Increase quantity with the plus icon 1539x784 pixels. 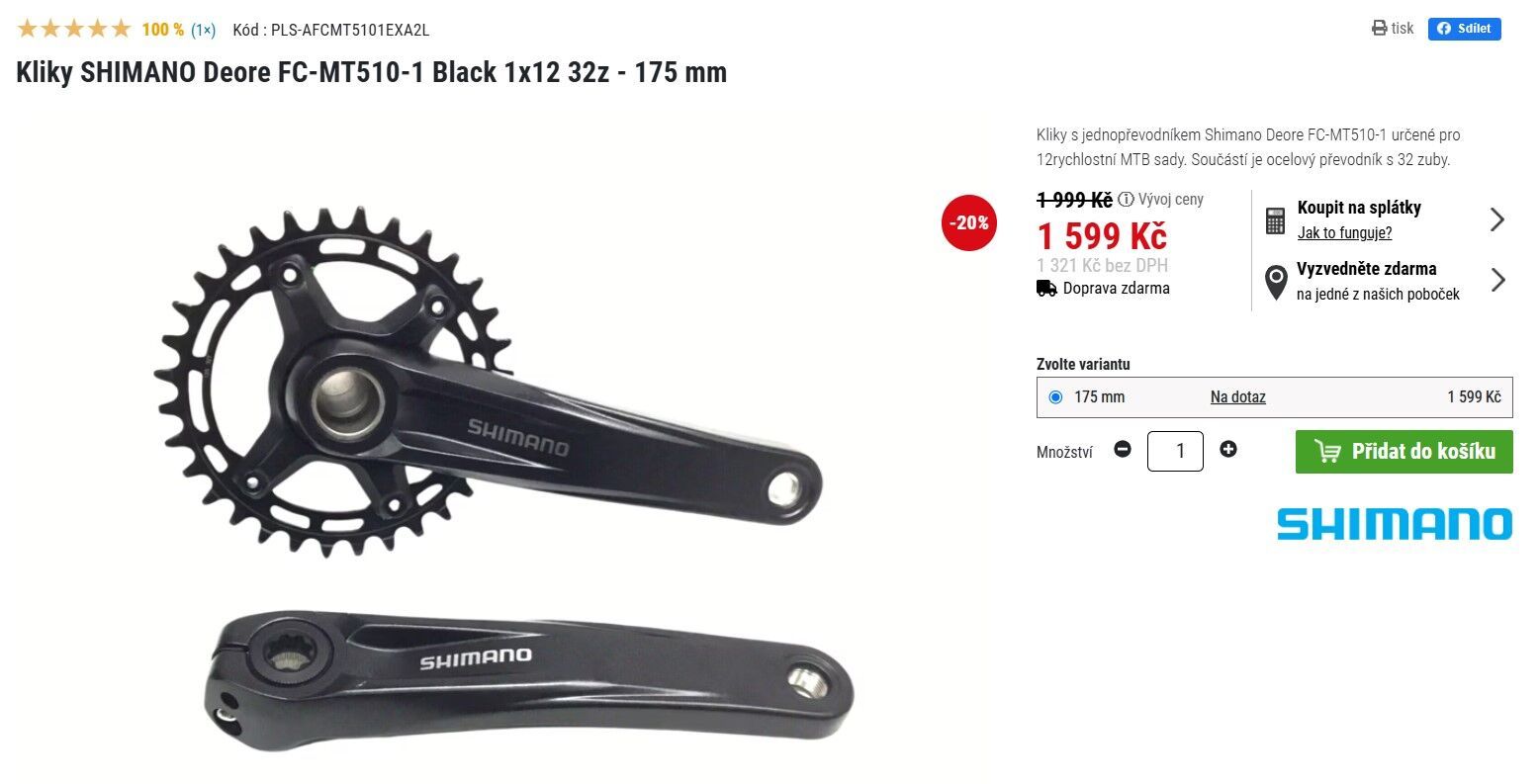[x=1228, y=449]
